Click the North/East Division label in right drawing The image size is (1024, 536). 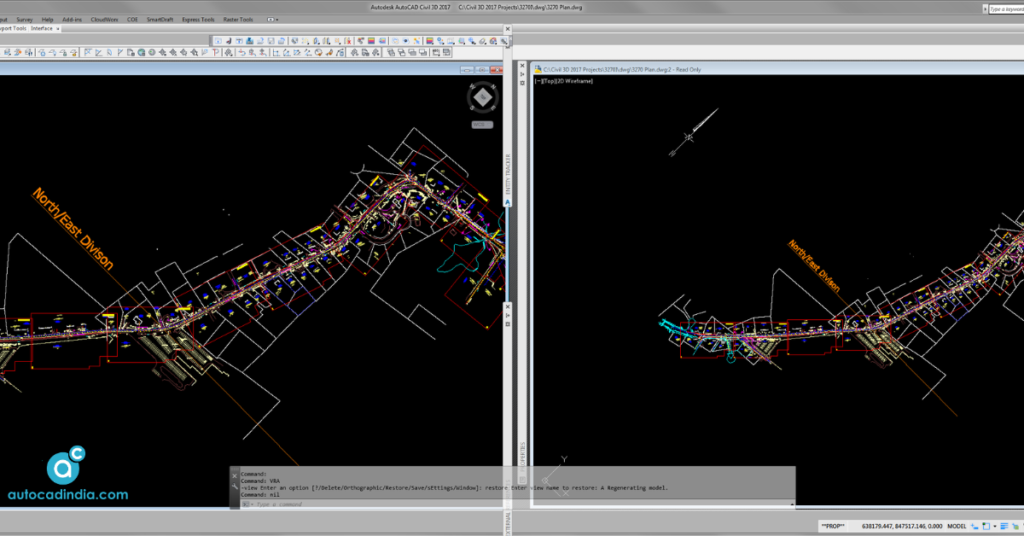pos(814,266)
